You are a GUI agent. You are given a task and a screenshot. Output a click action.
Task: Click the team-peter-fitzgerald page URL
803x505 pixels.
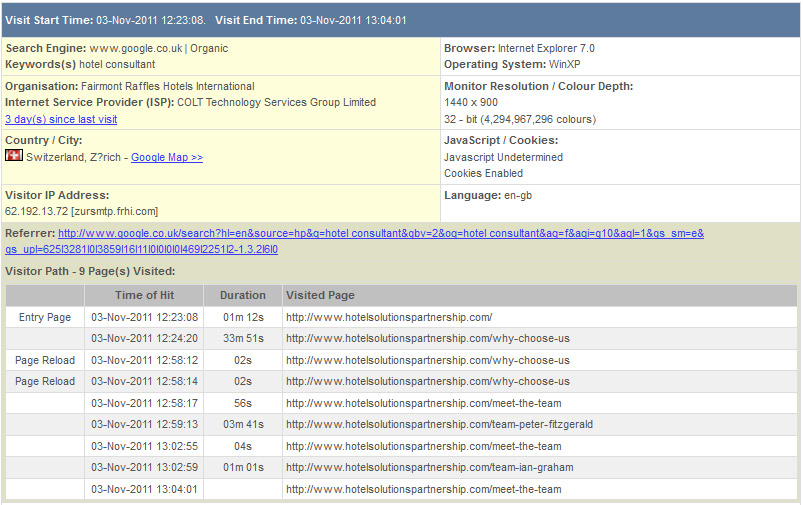[x=439, y=425]
